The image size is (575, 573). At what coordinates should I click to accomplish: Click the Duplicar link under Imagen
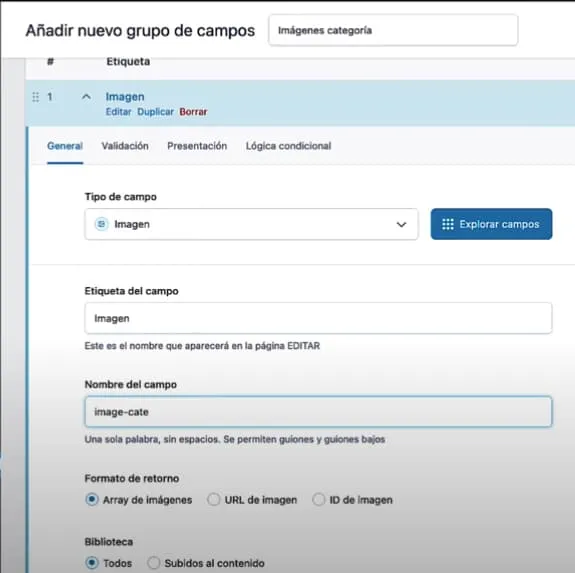[x=155, y=112]
